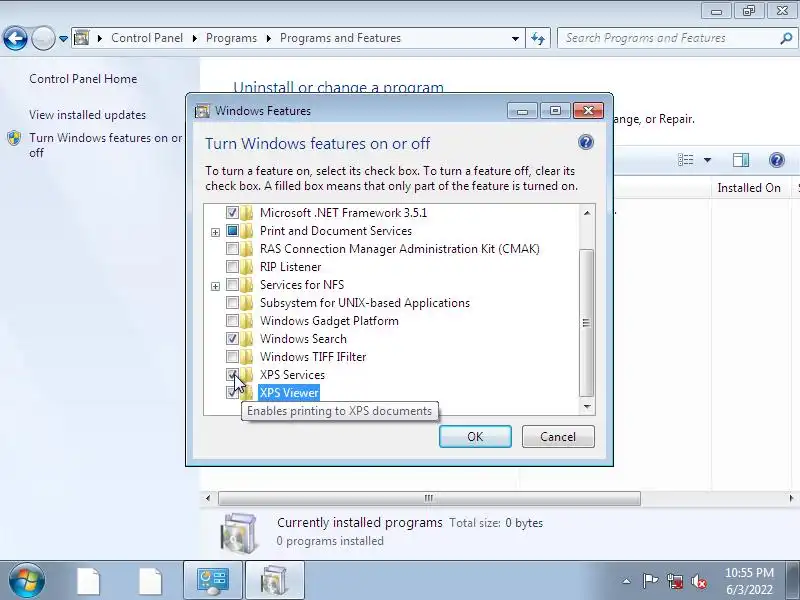The height and width of the screenshot is (600, 800).
Task: Click the folder icon of Print and Document Services
Action: tap(247, 231)
